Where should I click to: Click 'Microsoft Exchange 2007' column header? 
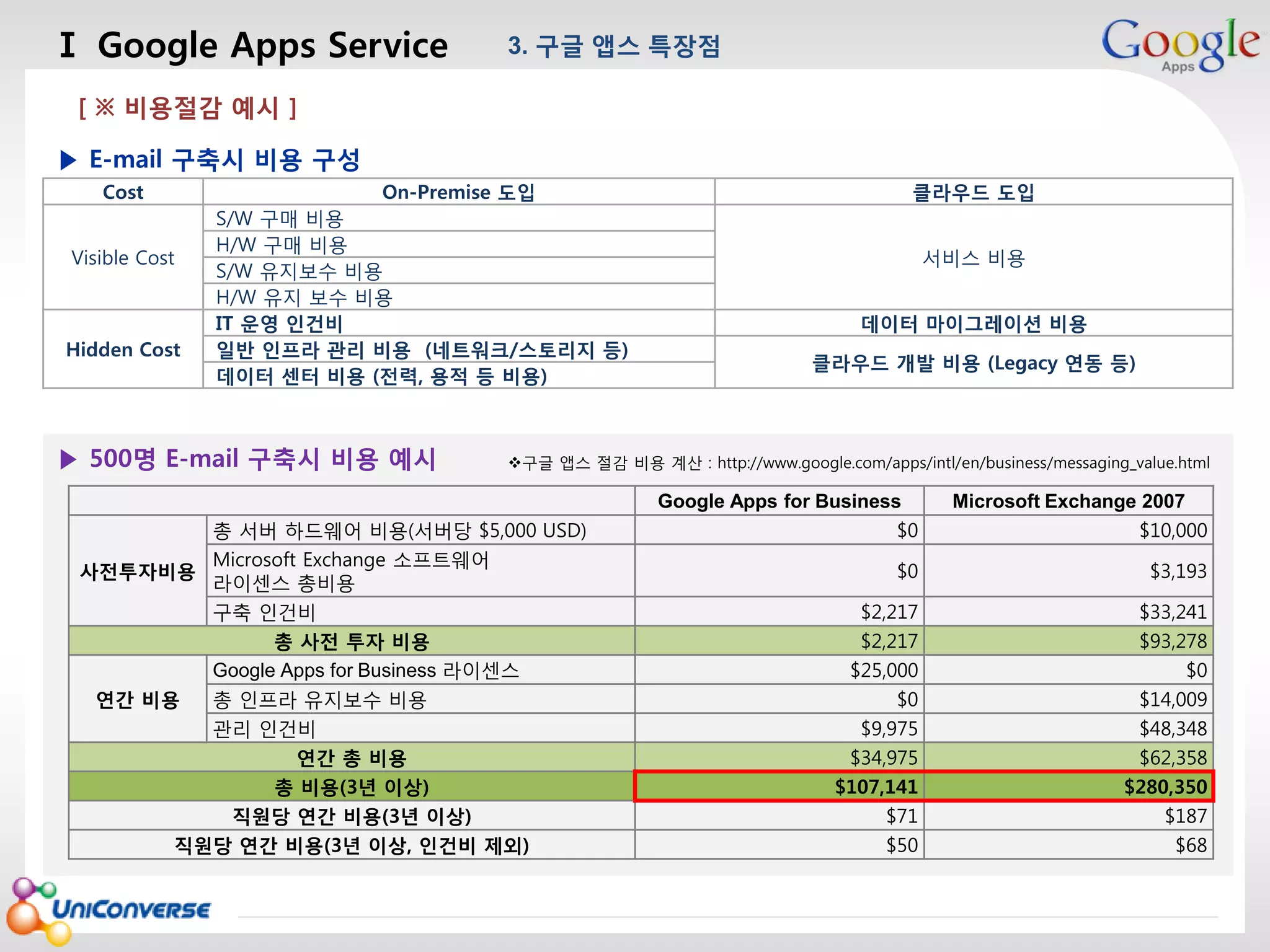(x=1068, y=501)
